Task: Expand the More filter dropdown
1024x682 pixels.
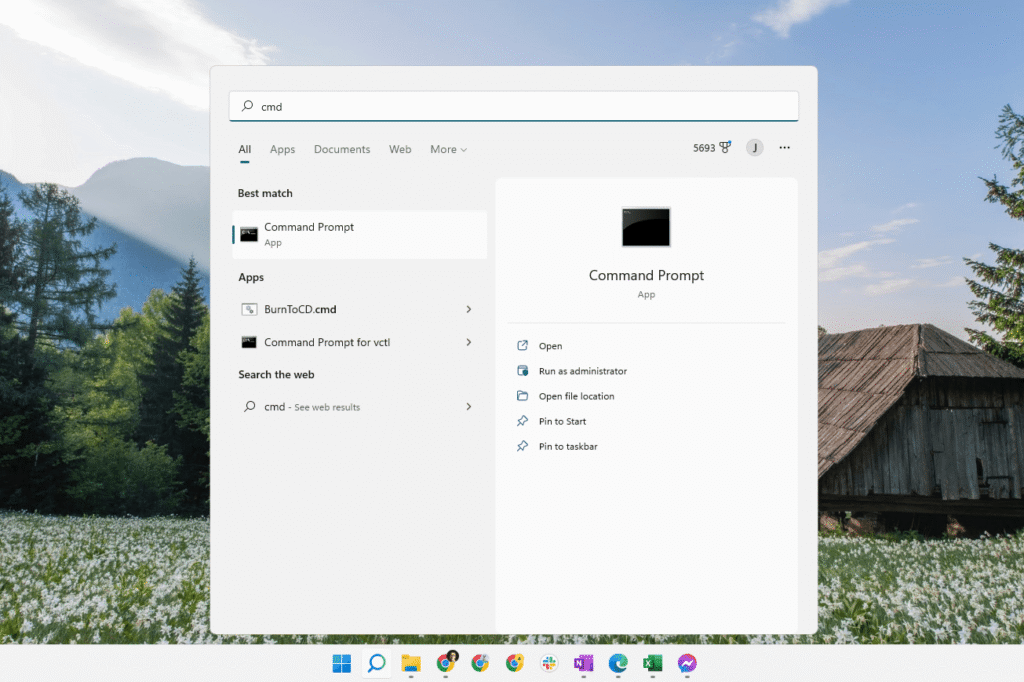Action: (449, 150)
